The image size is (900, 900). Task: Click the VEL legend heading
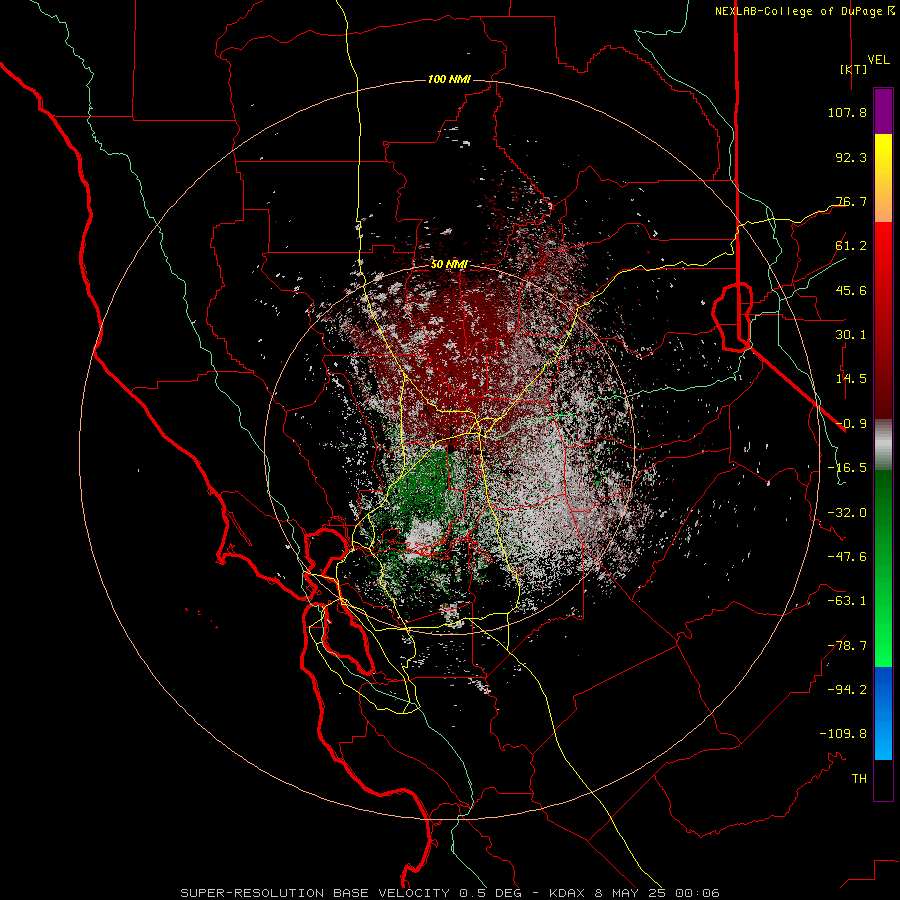coord(879,60)
